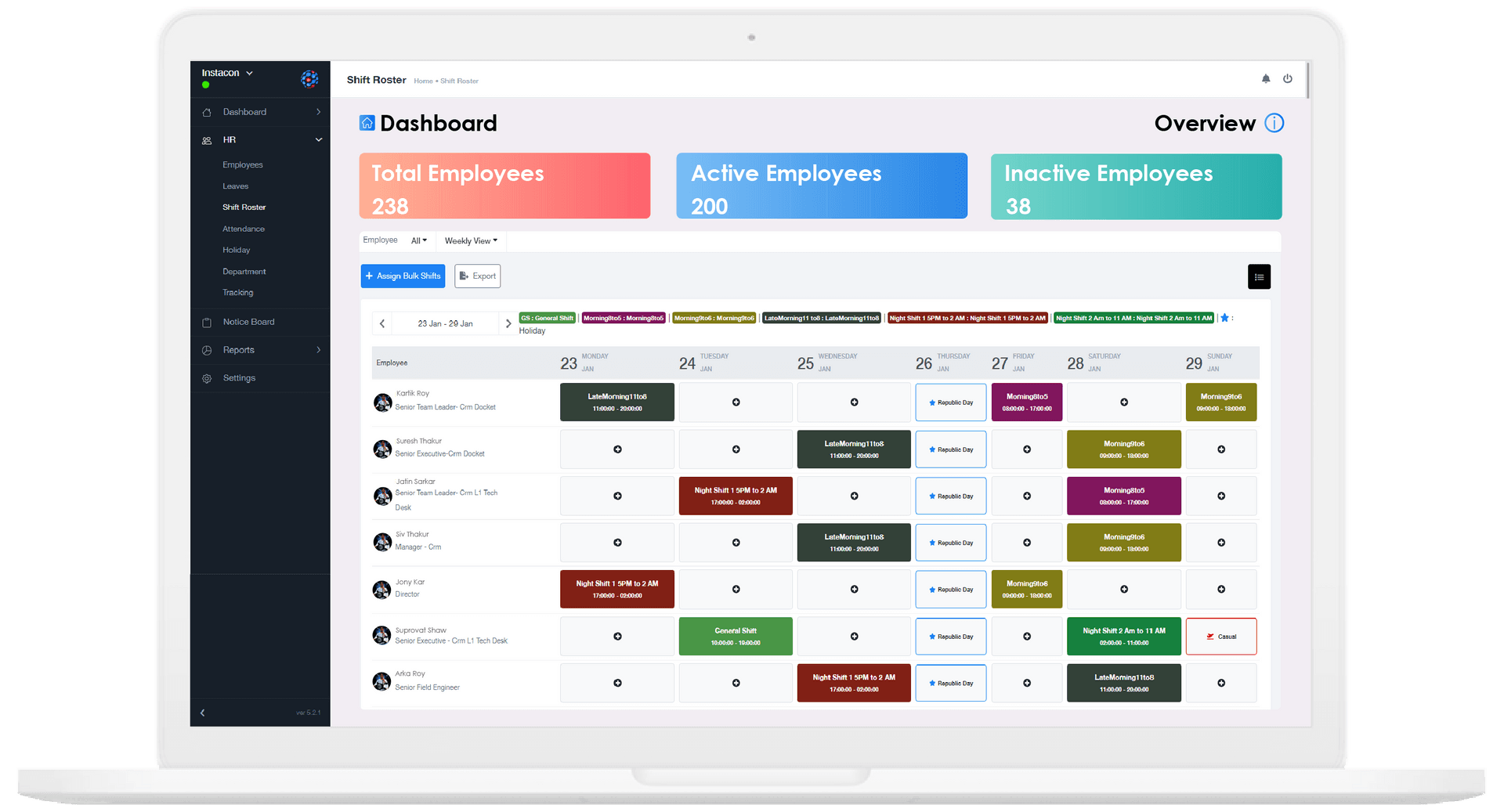1504x812 pixels.
Task: Open Department under HR
Action: coord(244,272)
